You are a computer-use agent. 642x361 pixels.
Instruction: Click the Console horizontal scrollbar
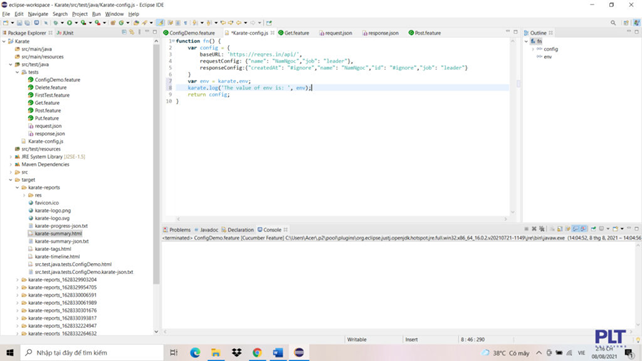click(399, 332)
